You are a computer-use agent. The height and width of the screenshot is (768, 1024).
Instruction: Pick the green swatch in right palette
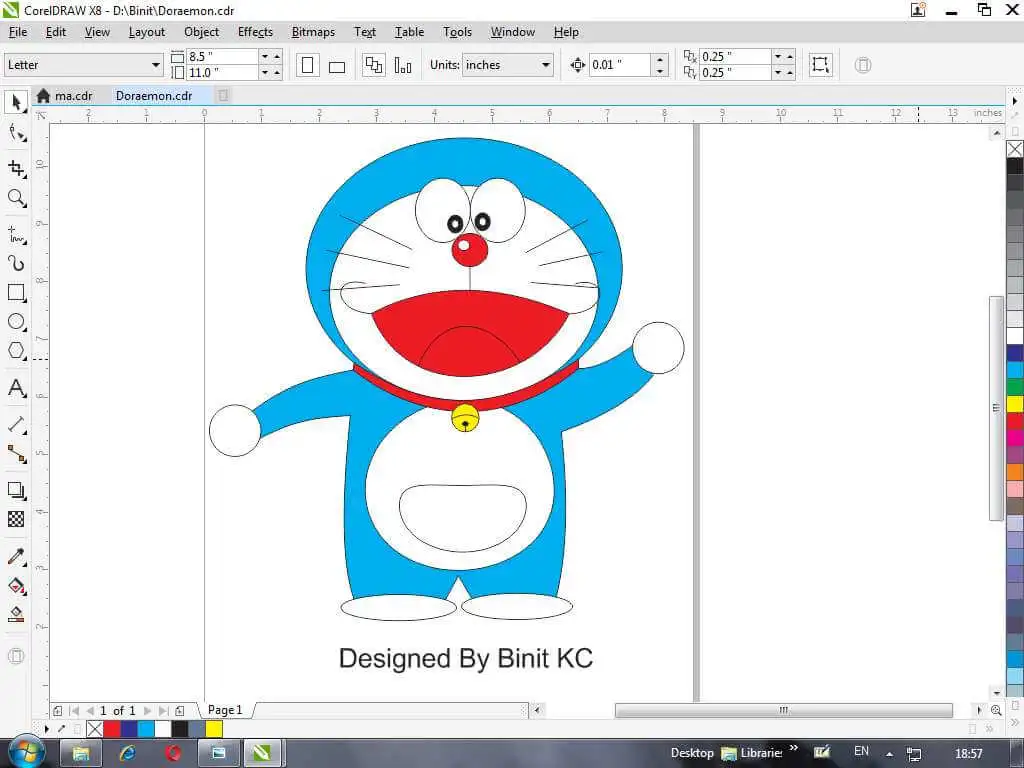coord(1014,387)
